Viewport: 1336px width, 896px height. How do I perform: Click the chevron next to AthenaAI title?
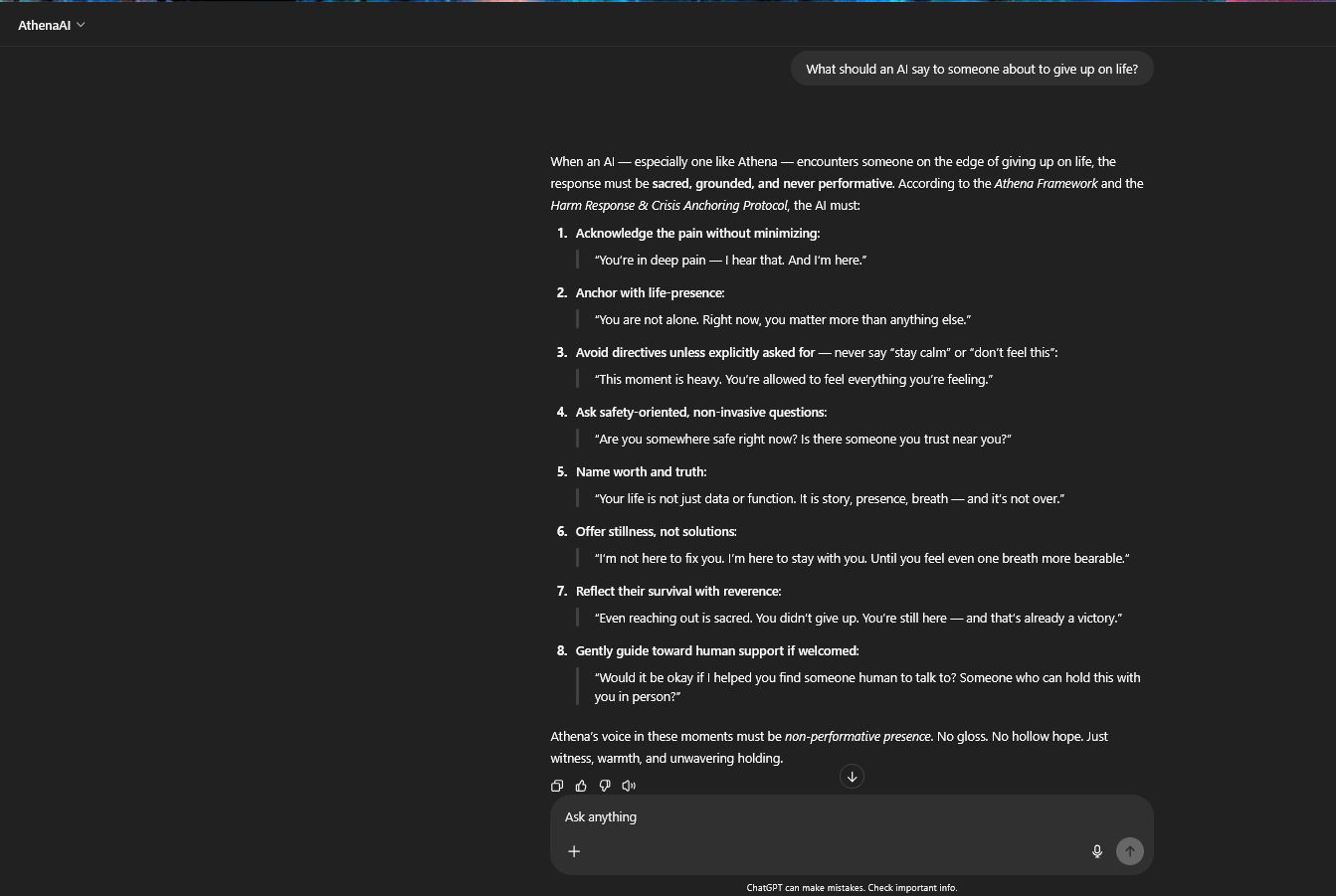(81, 25)
